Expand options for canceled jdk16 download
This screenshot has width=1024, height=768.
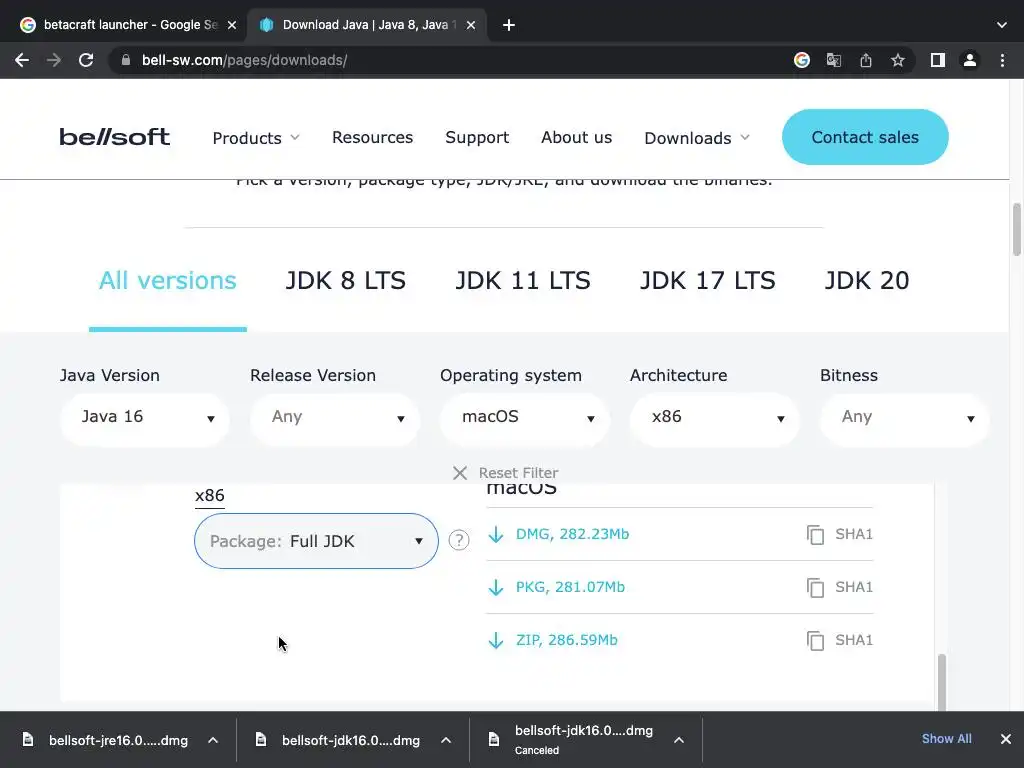679,740
